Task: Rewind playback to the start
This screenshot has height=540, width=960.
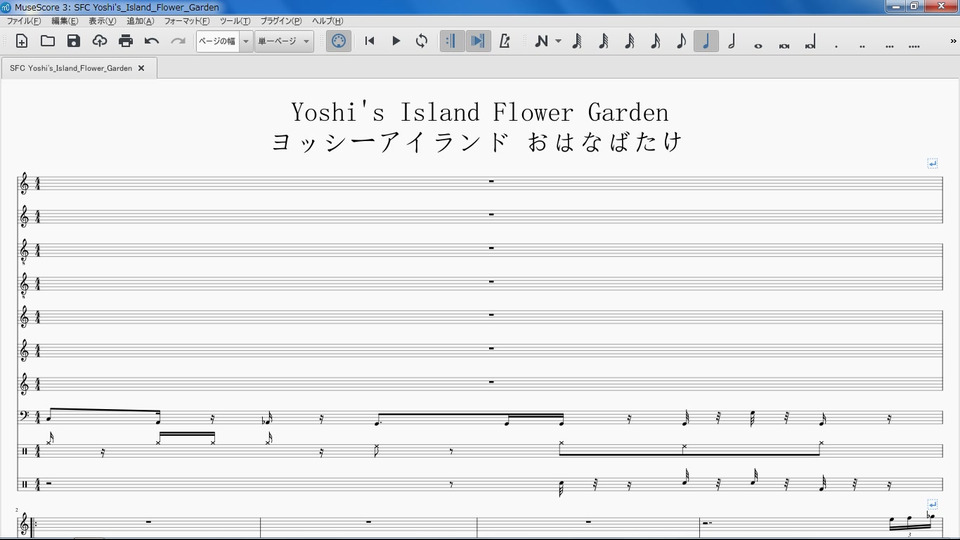Action: coord(369,41)
